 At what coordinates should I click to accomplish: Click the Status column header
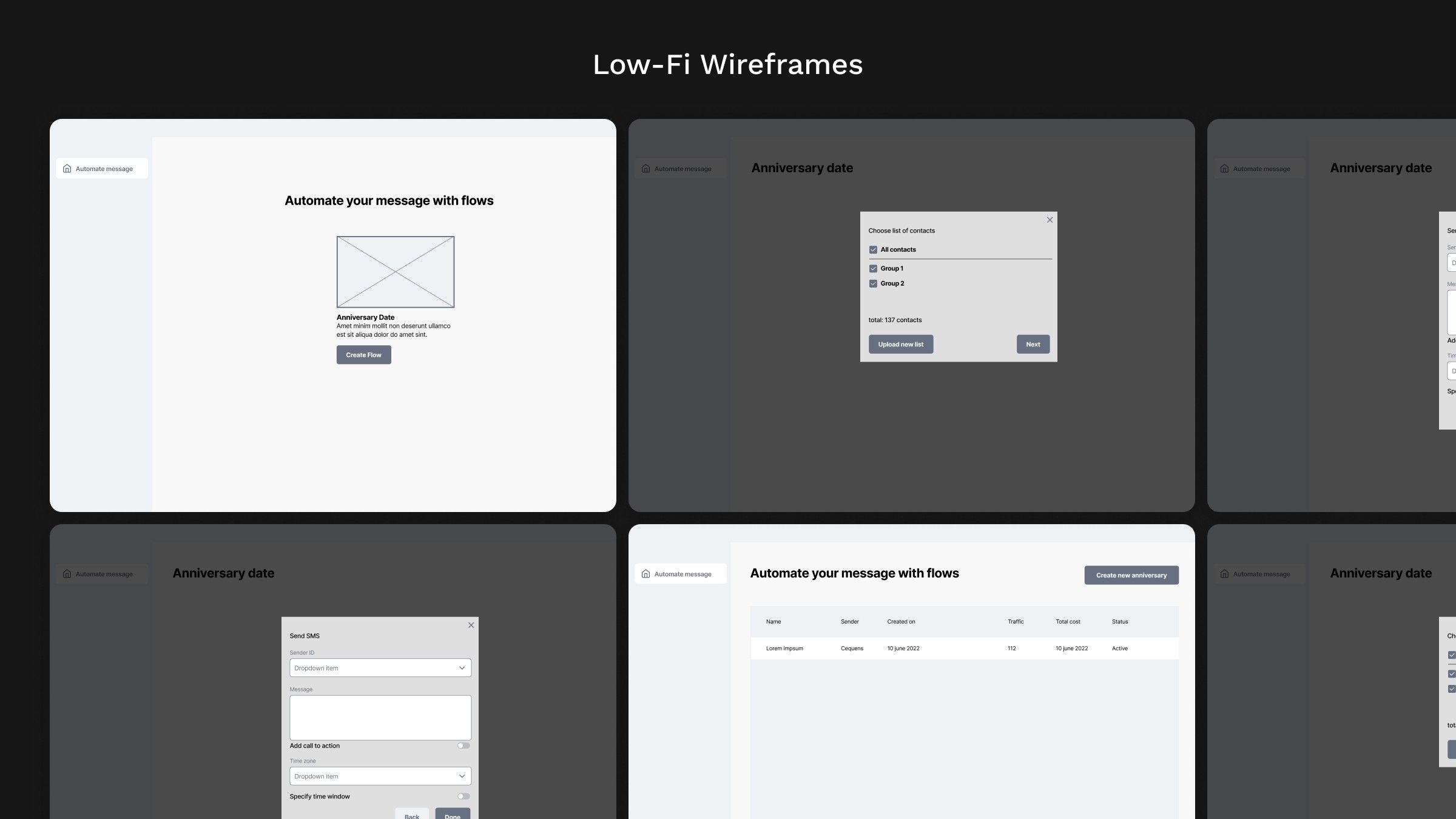[x=1120, y=622]
